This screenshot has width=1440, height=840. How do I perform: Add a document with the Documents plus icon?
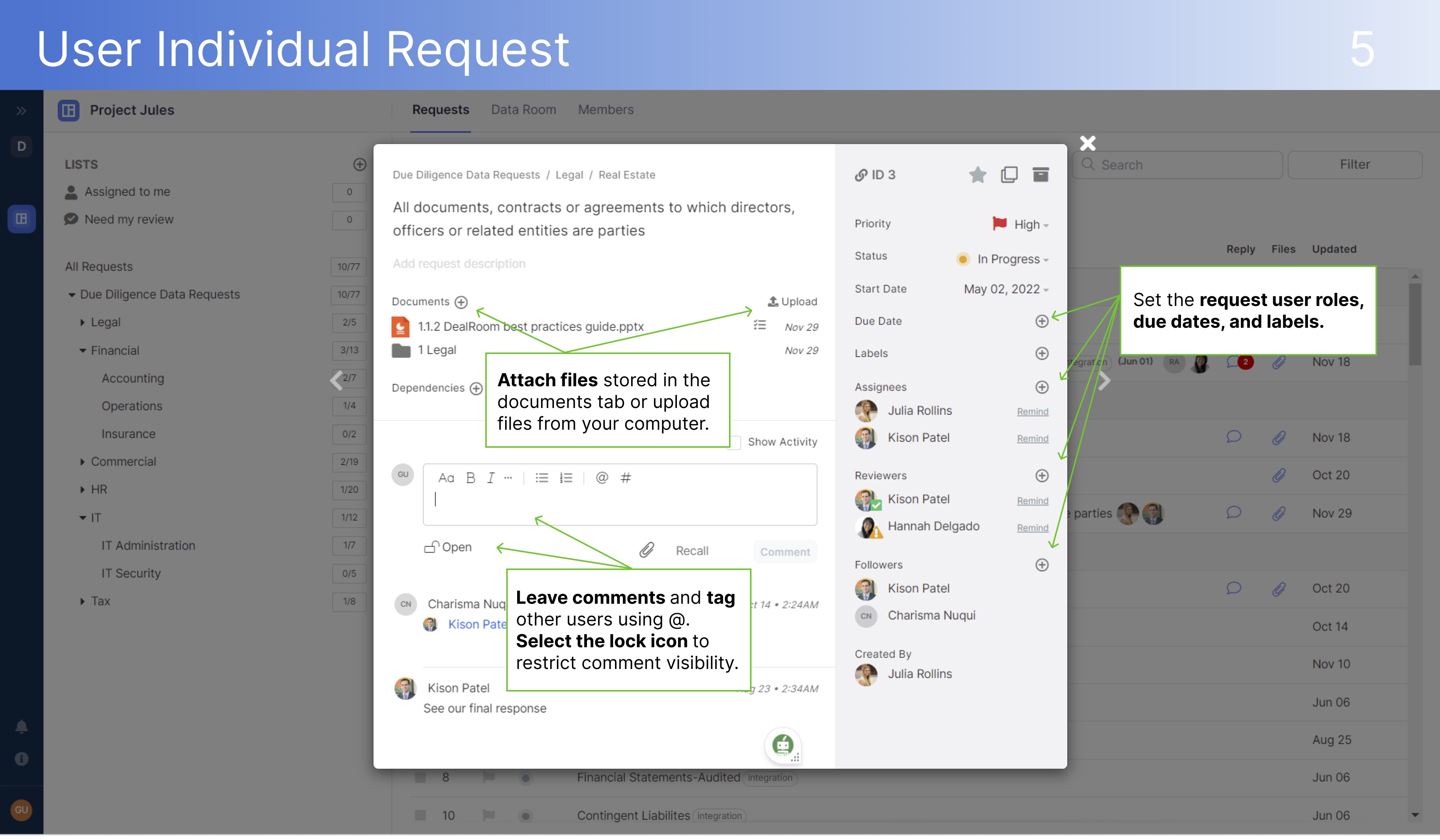click(x=460, y=302)
